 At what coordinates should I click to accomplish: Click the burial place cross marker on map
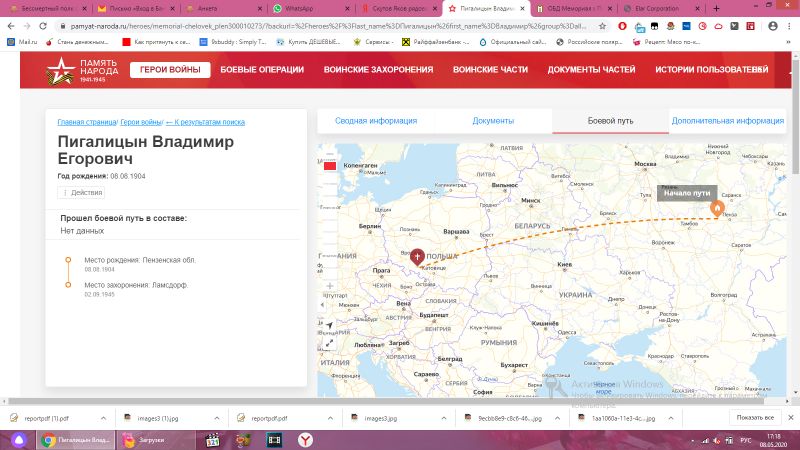click(x=417, y=256)
